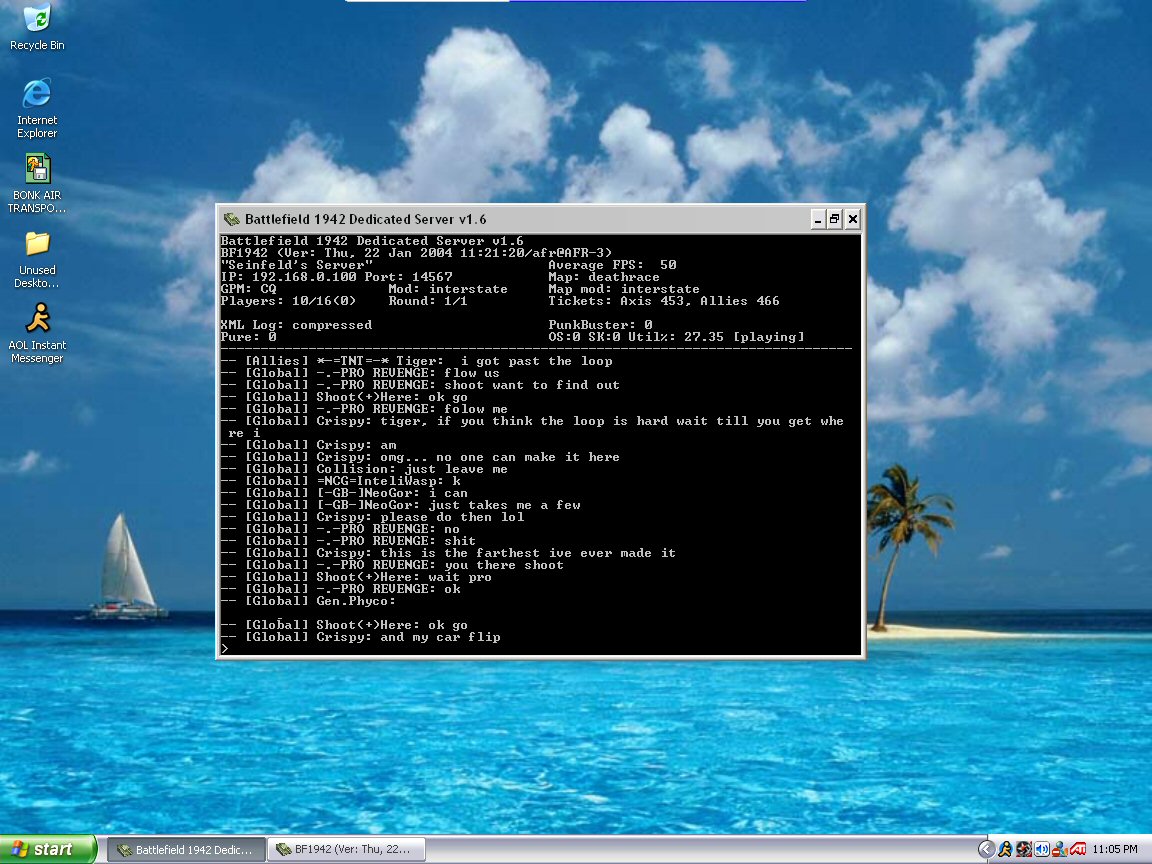Click the GPM: CQ text

tap(248, 289)
